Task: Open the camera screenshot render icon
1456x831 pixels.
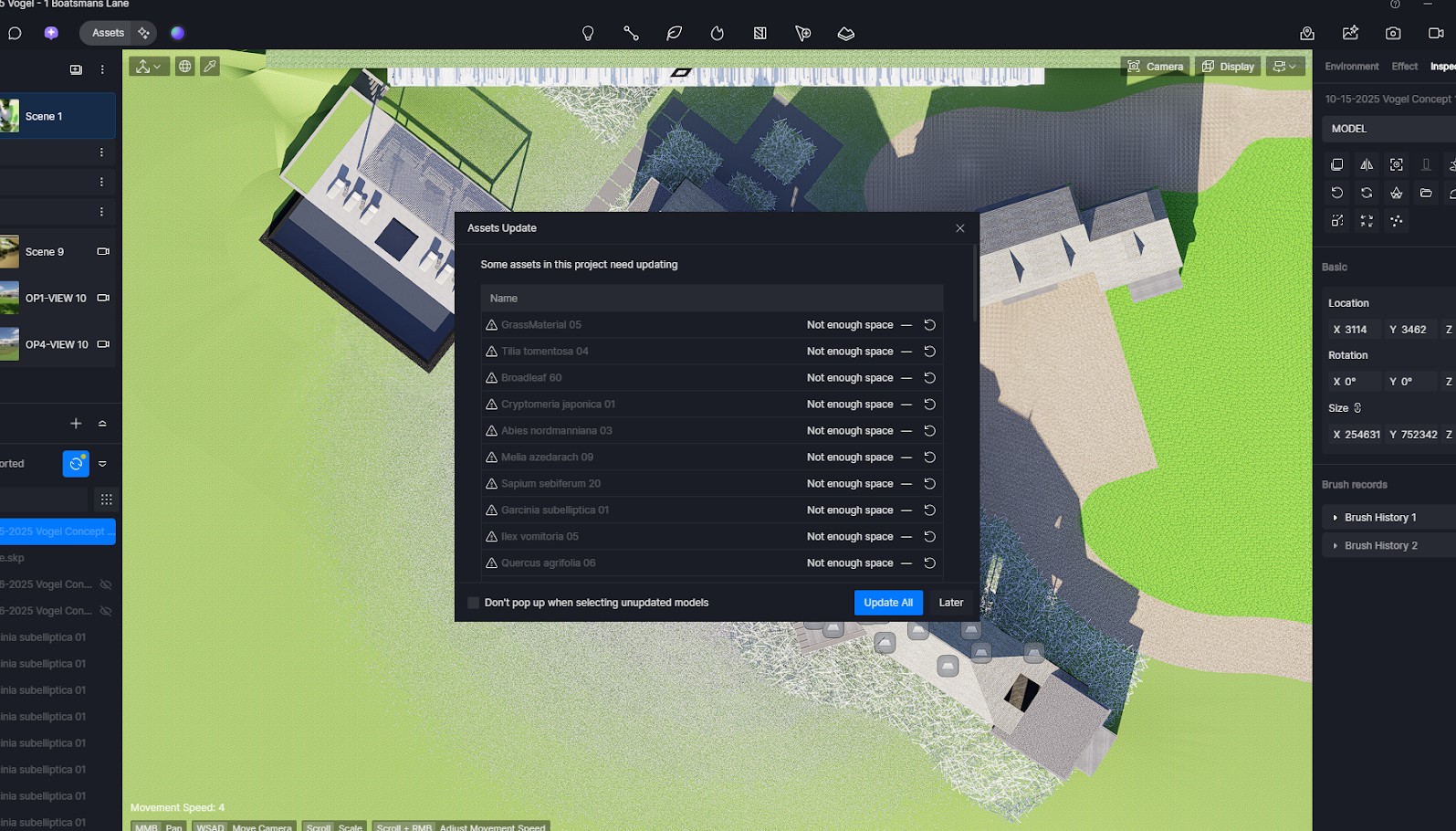Action: coord(1392,34)
